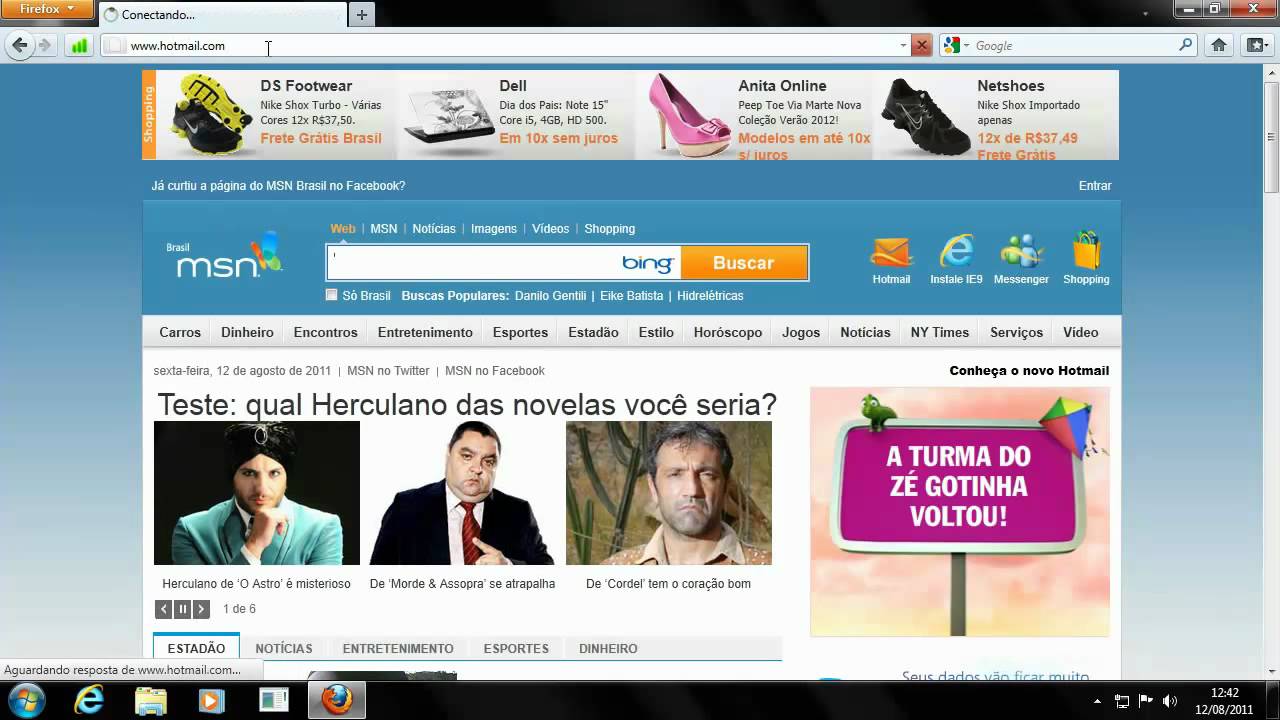This screenshot has width=1280, height=720.
Task: Show next slide in carousel
Action: [202, 609]
